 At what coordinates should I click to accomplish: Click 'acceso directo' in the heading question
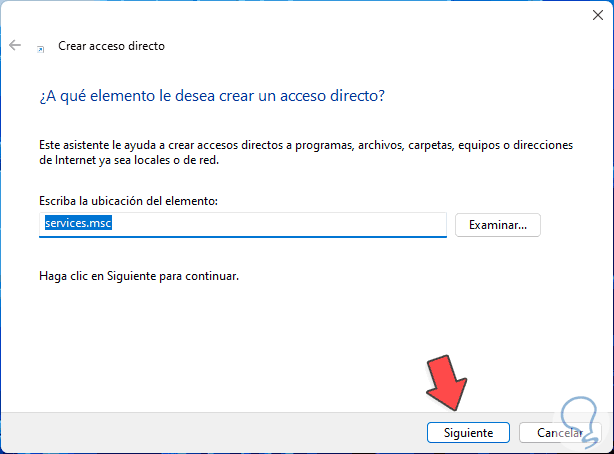337,96
